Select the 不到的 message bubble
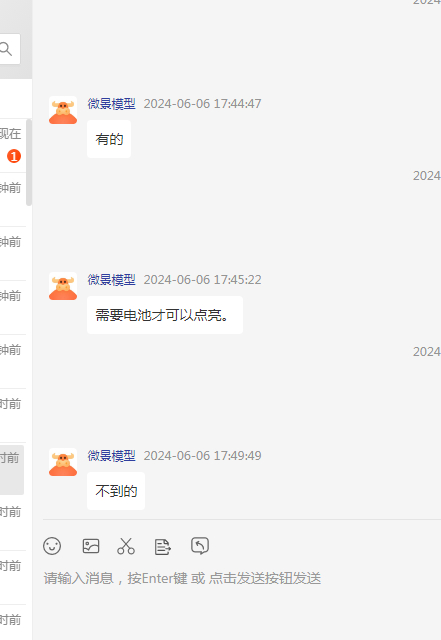Viewport: 441px width, 640px height. [116, 491]
